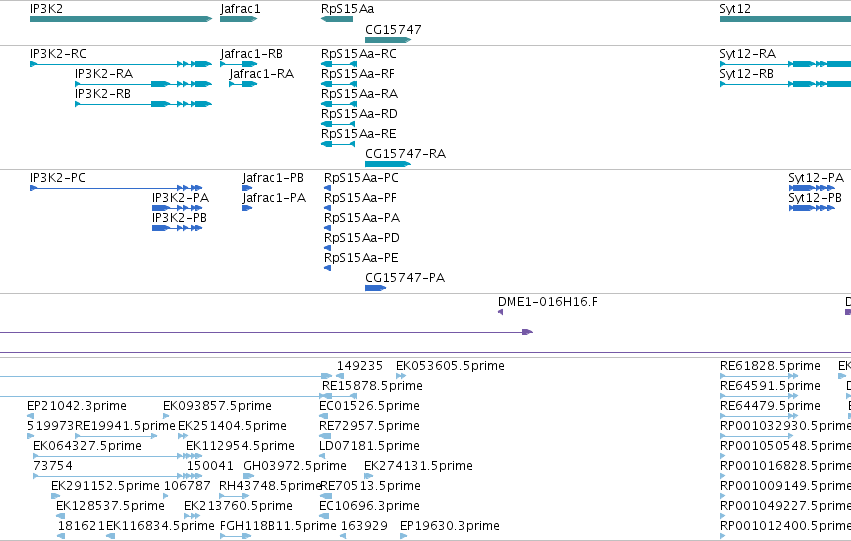Select the RE19941.5prime EST label
Image resolution: width=851 pixels, height=541 pixels.
(x=125, y=427)
